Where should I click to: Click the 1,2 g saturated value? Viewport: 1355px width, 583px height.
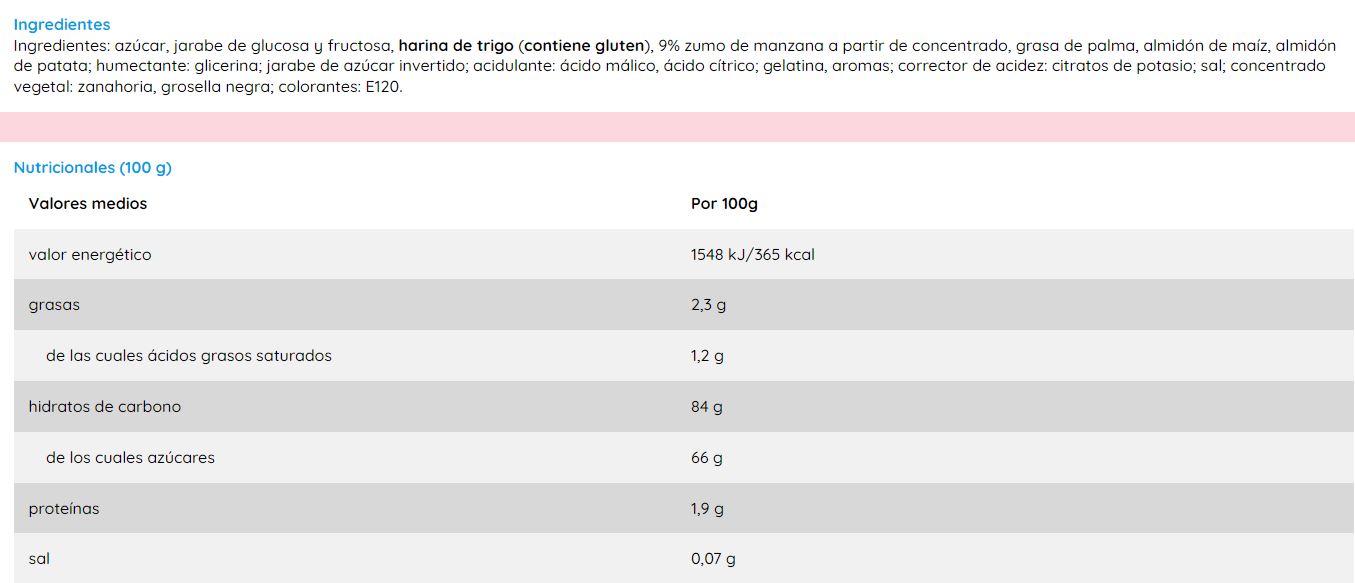click(x=708, y=355)
